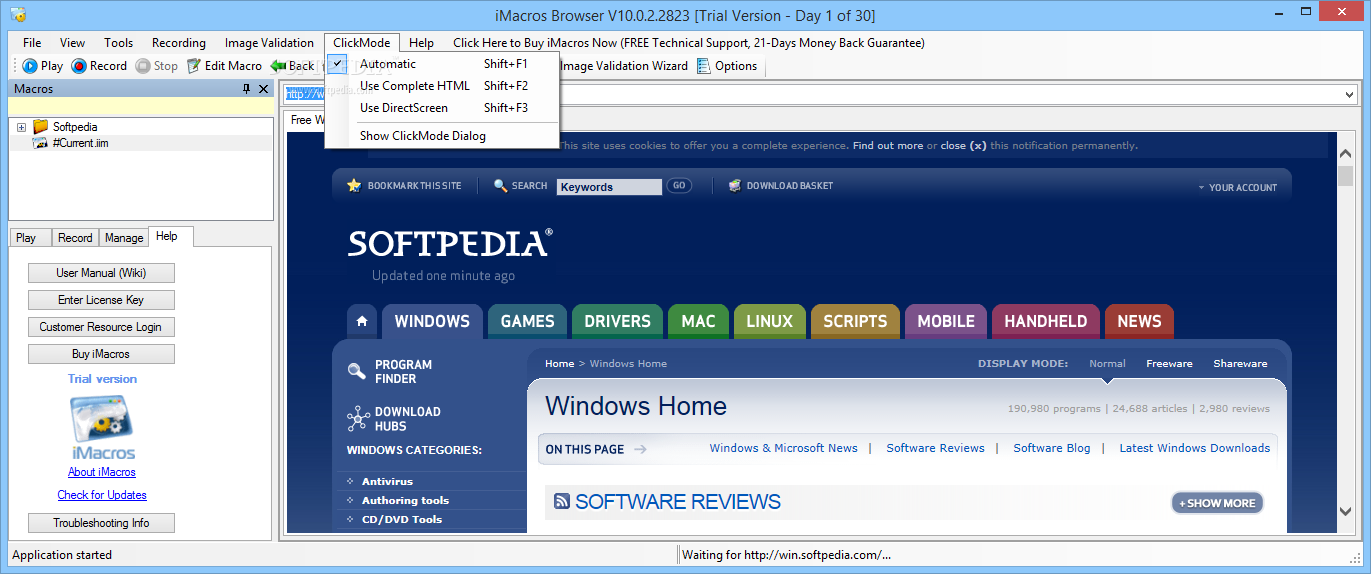Click the iMacros app icon in title bar
The width and height of the screenshot is (1371, 574).
(x=18, y=15)
